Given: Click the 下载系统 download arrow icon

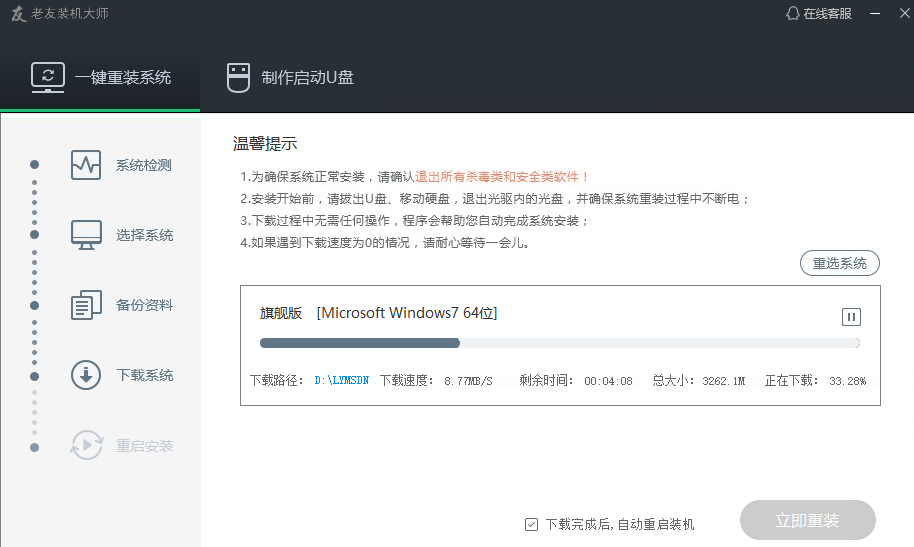Looking at the screenshot, I should (86, 375).
